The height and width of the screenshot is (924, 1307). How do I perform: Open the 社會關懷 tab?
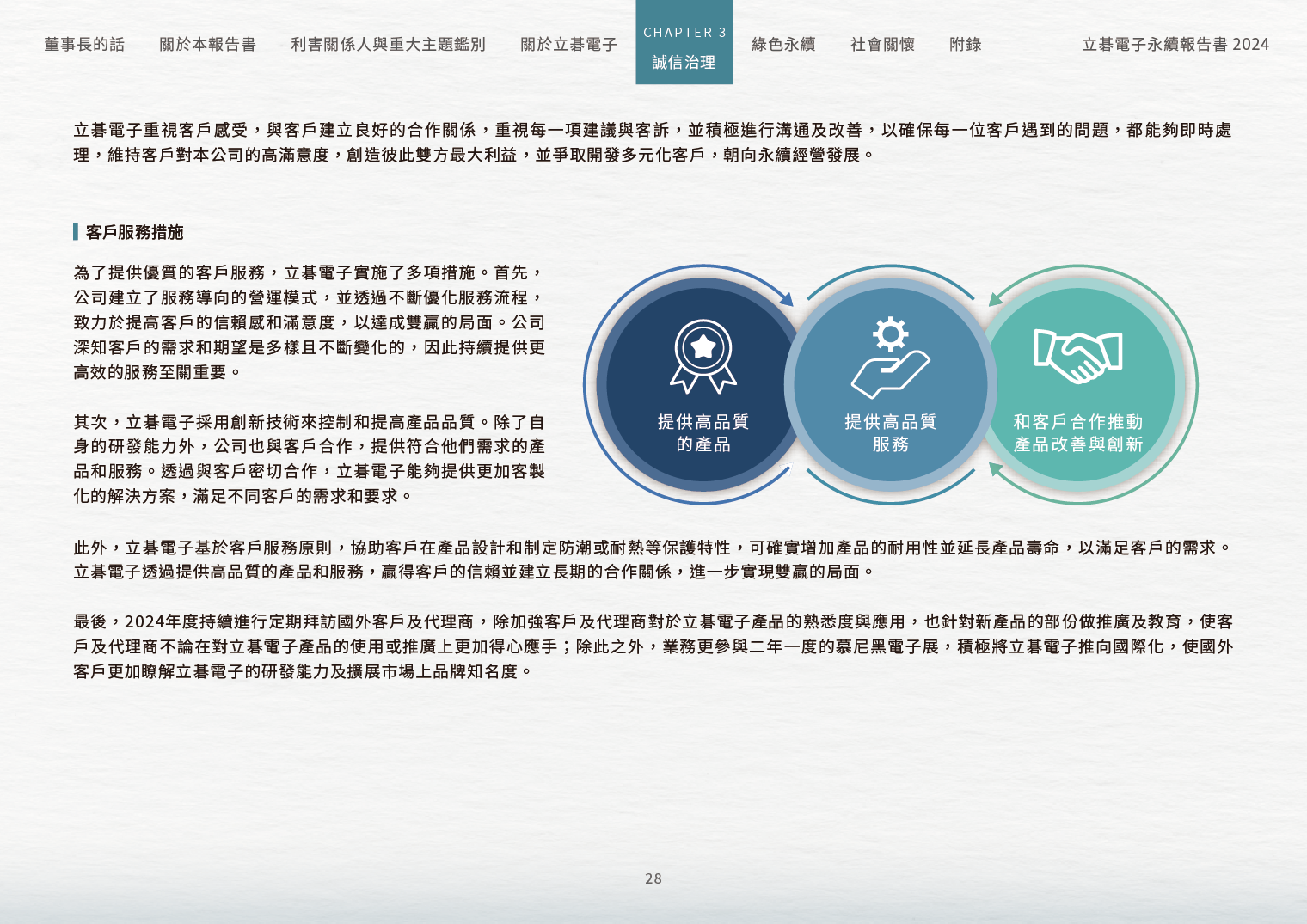[x=882, y=44]
